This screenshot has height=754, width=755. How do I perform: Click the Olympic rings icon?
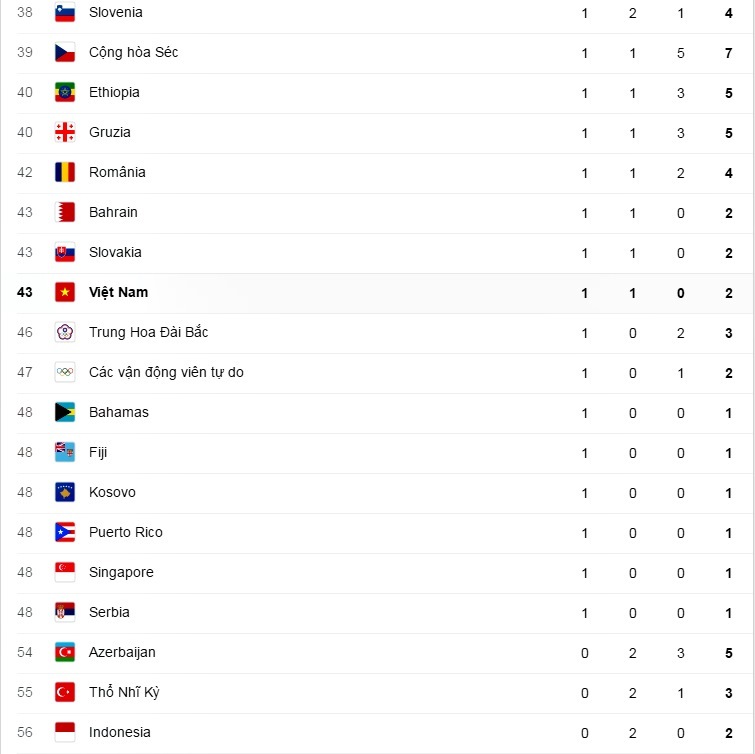[65, 373]
